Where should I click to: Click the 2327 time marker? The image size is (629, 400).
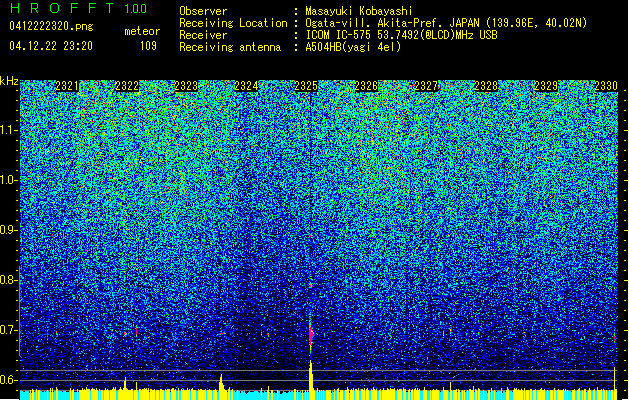(x=426, y=86)
